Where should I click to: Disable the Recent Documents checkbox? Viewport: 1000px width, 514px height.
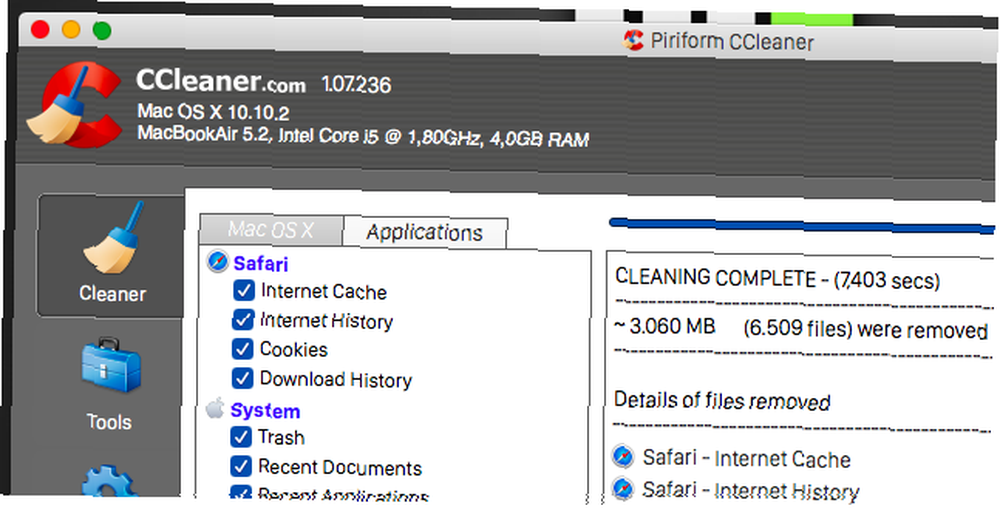pyautogui.click(x=240, y=466)
